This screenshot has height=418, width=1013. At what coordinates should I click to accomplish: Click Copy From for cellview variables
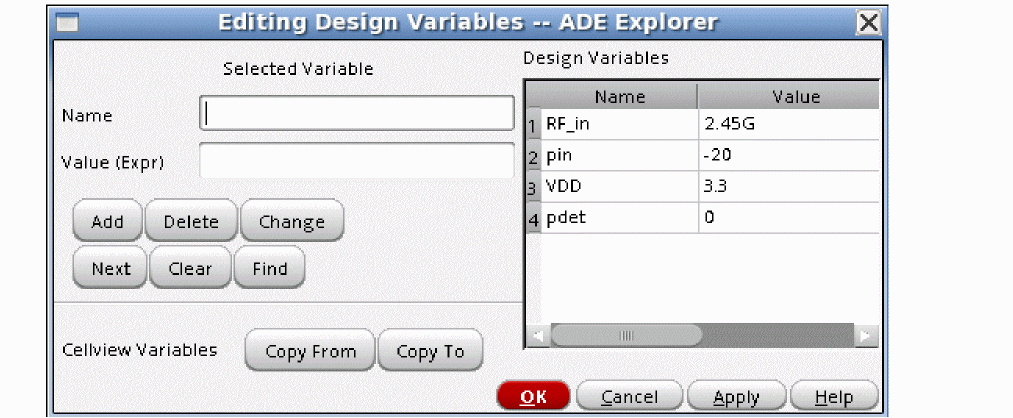(310, 351)
